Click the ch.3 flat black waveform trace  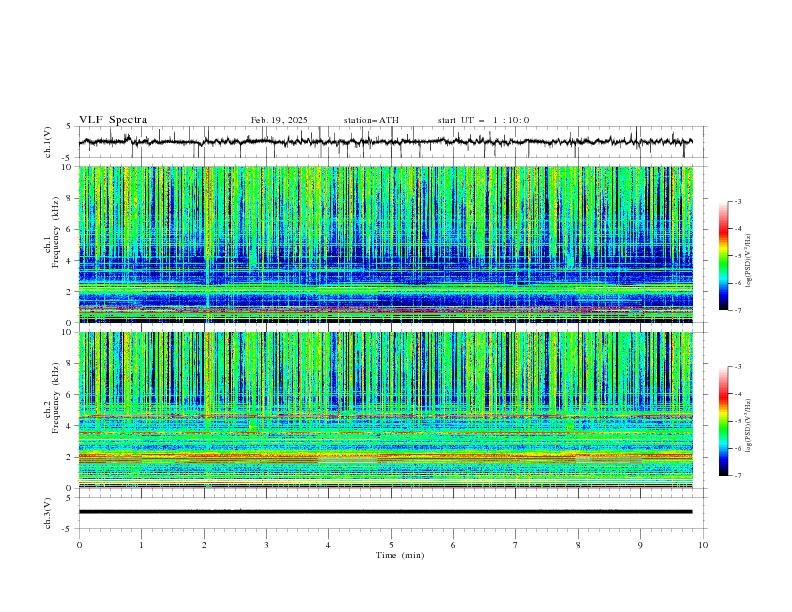click(385, 512)
